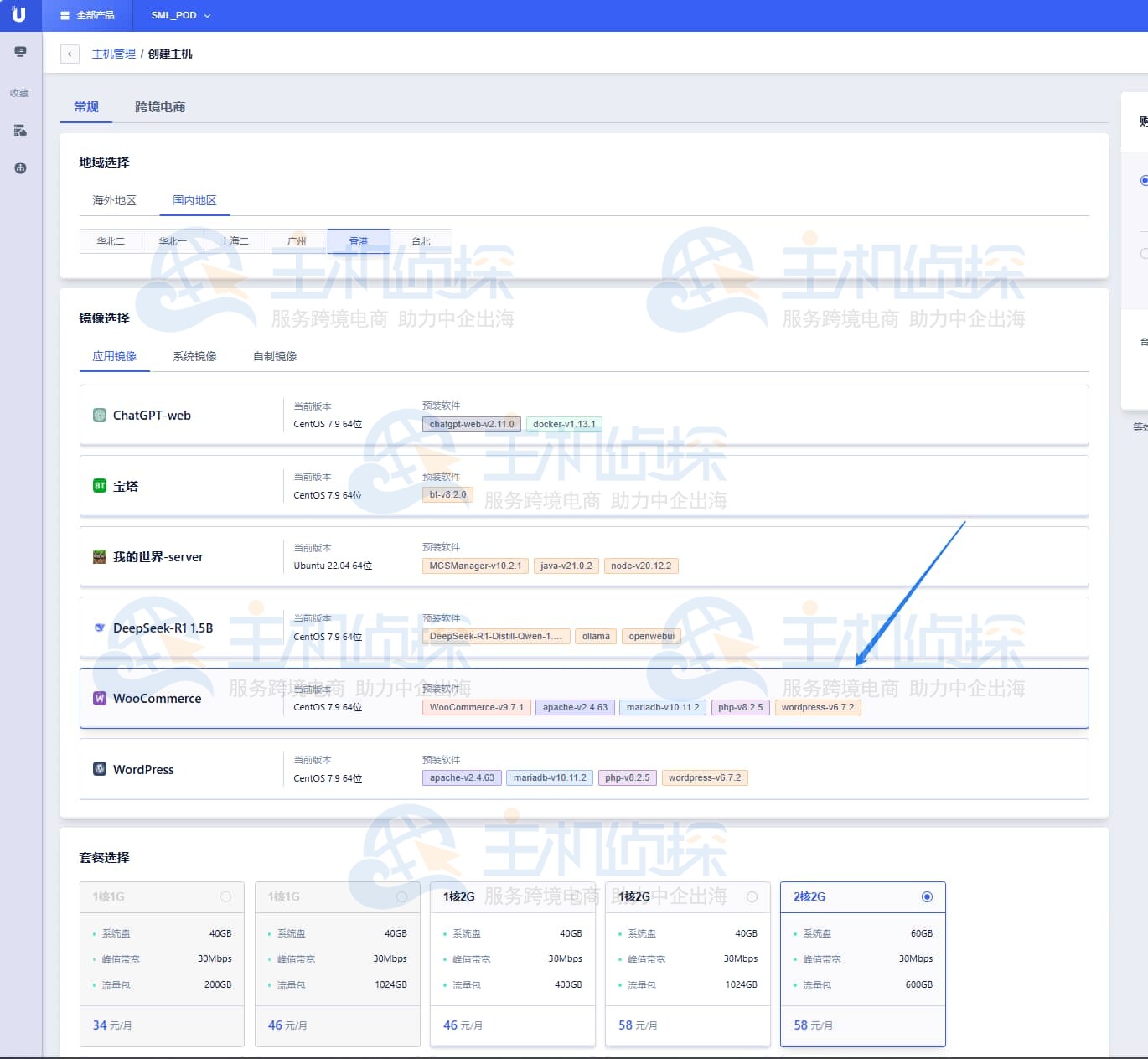The height and width of the screenshot is (1059, 1148).
Task: Open the 系统镜像 tab
Action: (194, 356)
